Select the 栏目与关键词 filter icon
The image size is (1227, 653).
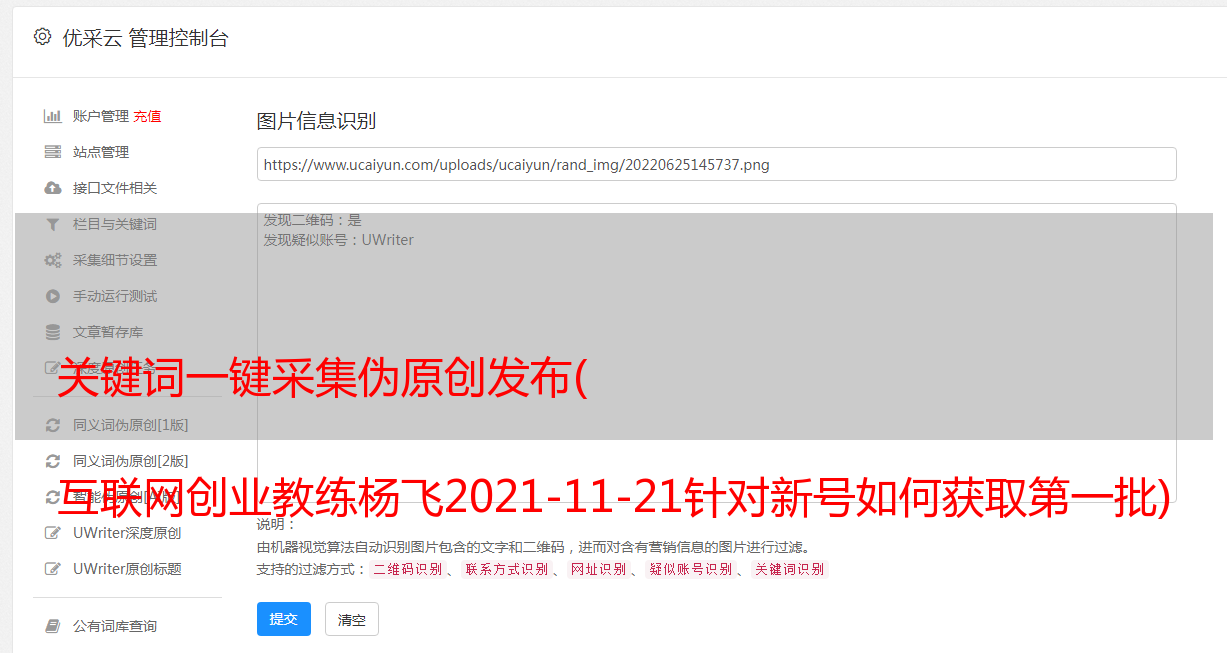[53, 224]
